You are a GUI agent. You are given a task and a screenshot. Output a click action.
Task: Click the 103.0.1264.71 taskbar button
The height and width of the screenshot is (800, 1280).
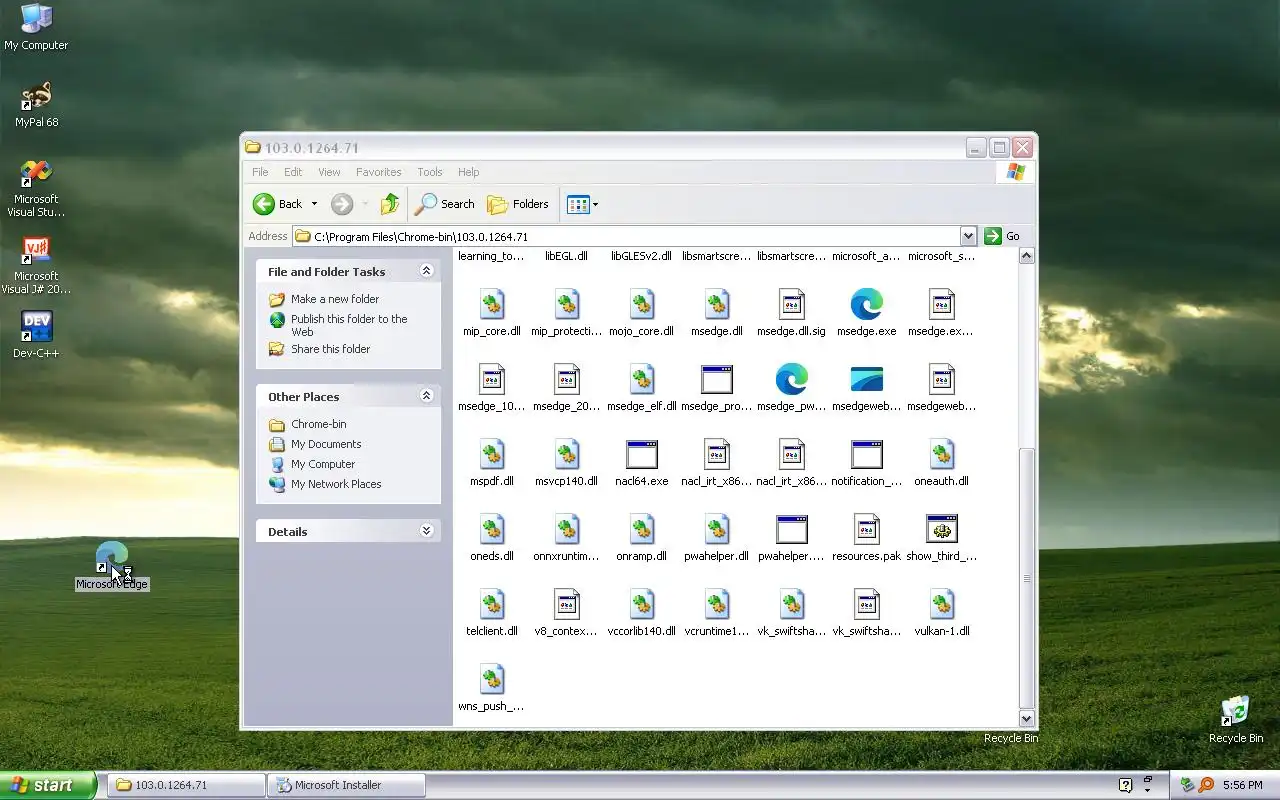[186, 785]
